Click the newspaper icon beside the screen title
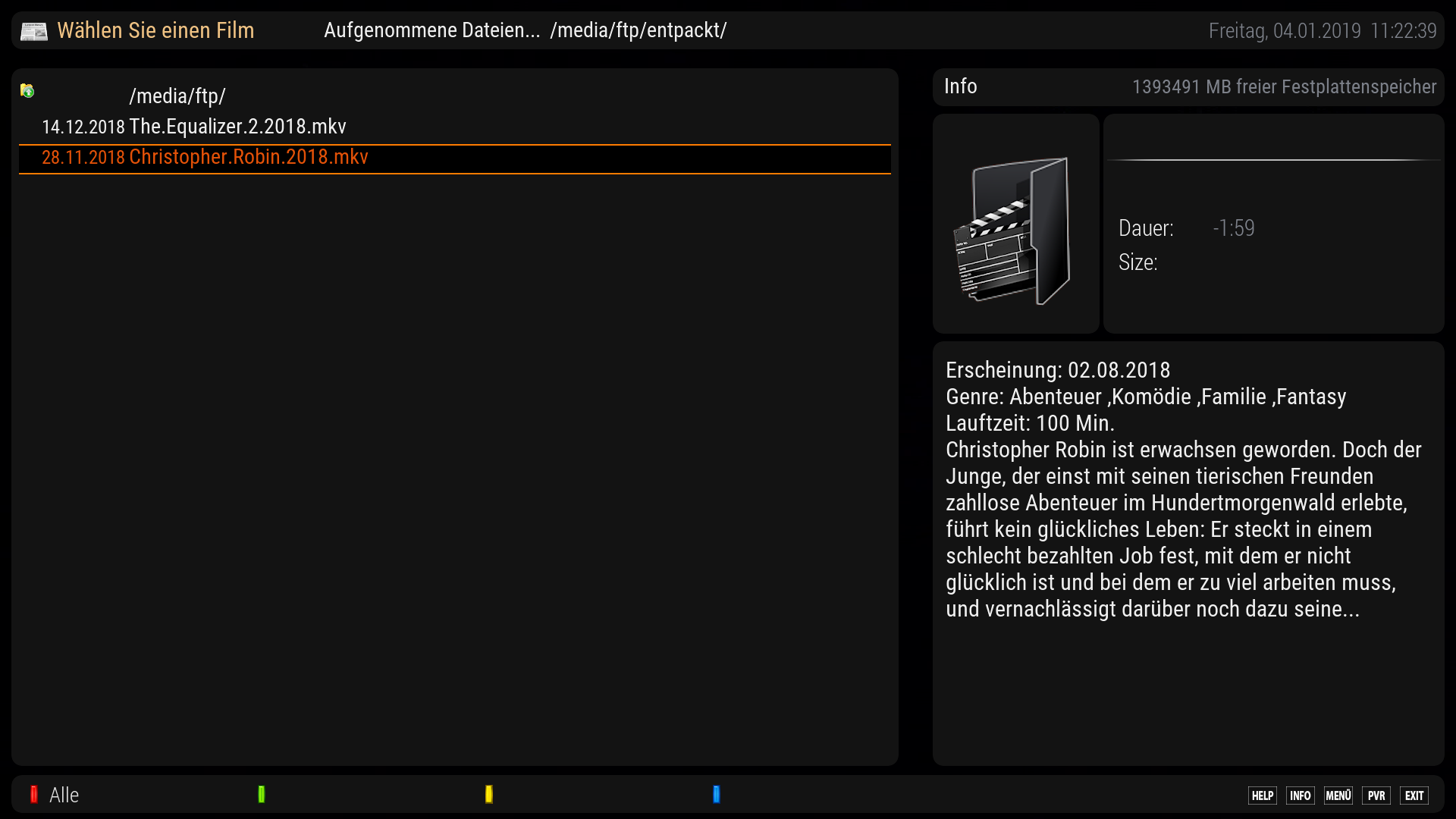 click(x=33, y=31)
